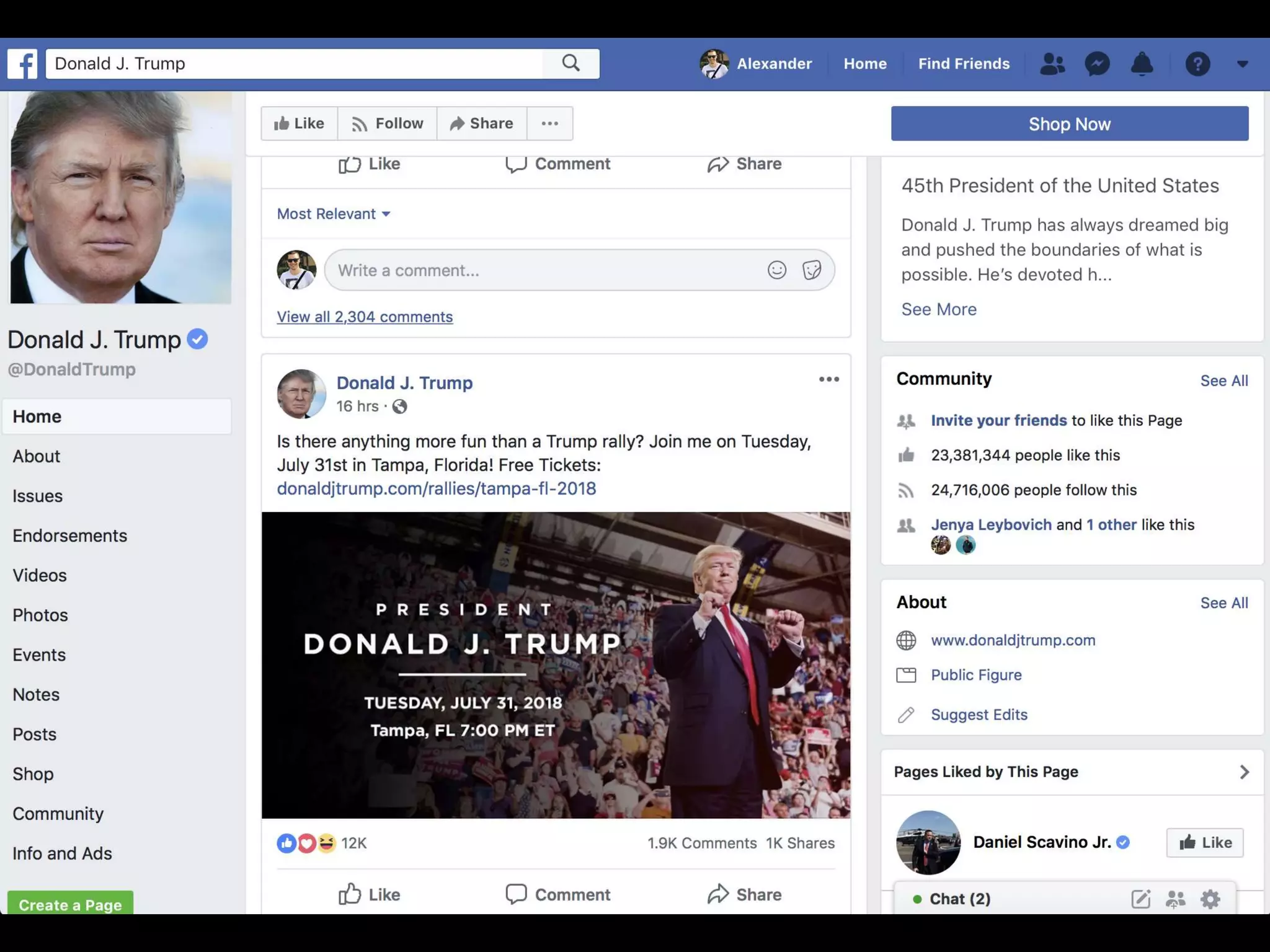Screen dimensions: 1270x952
Task: Share the previous post above comments
Action: pos(744,164)
